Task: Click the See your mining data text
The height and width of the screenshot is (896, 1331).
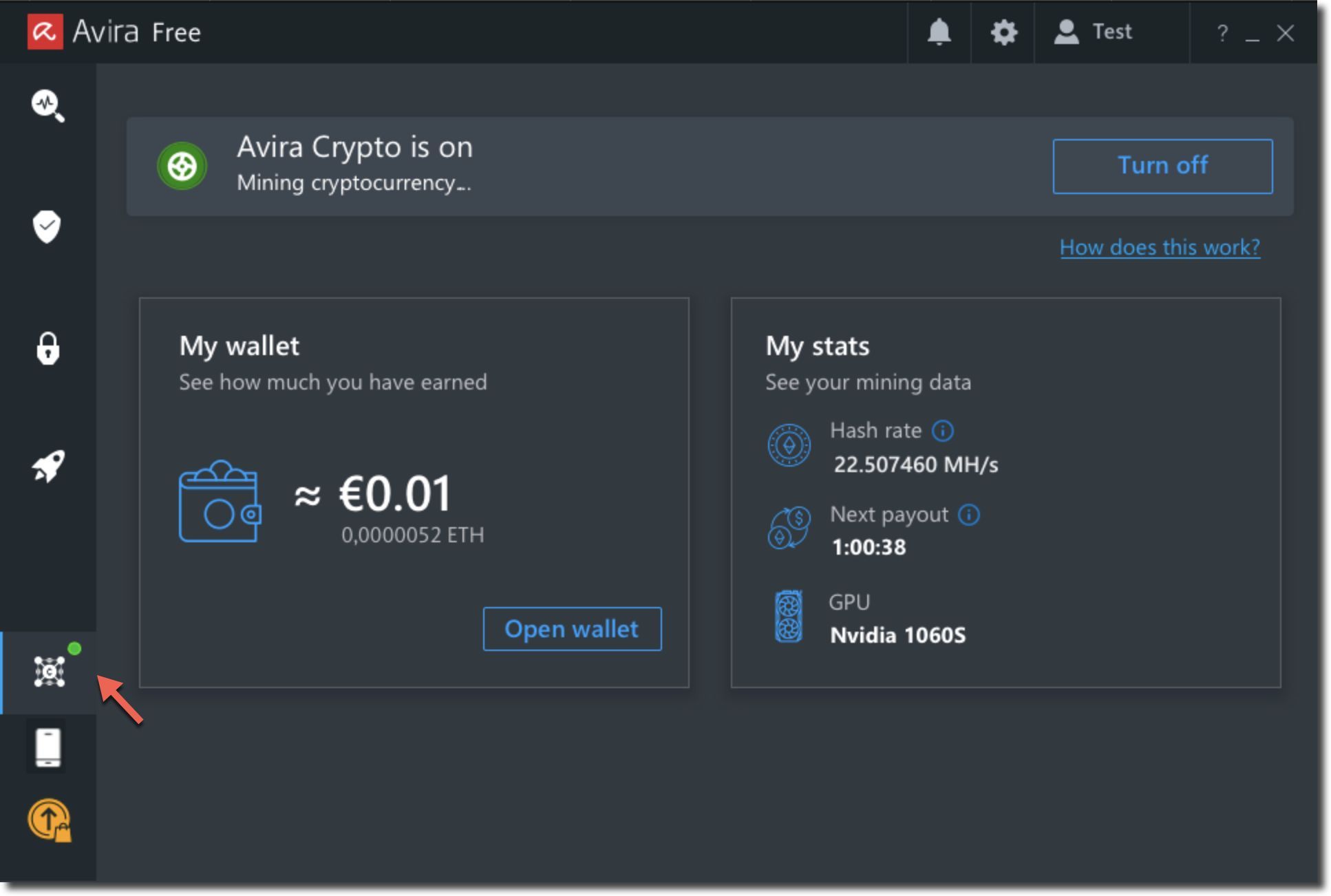Action: [868, 382]
